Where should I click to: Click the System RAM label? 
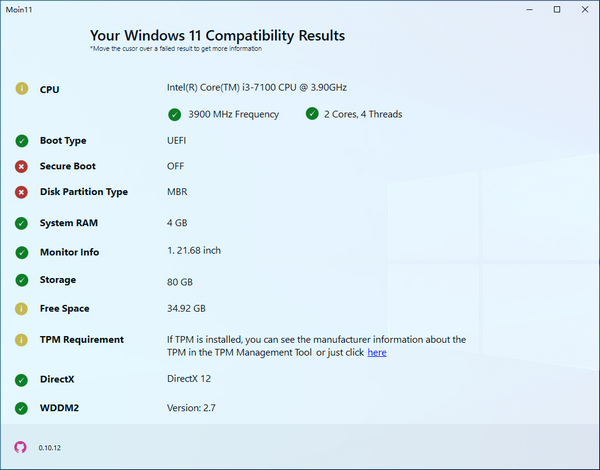pyautogui.click(x=69, y=223)
